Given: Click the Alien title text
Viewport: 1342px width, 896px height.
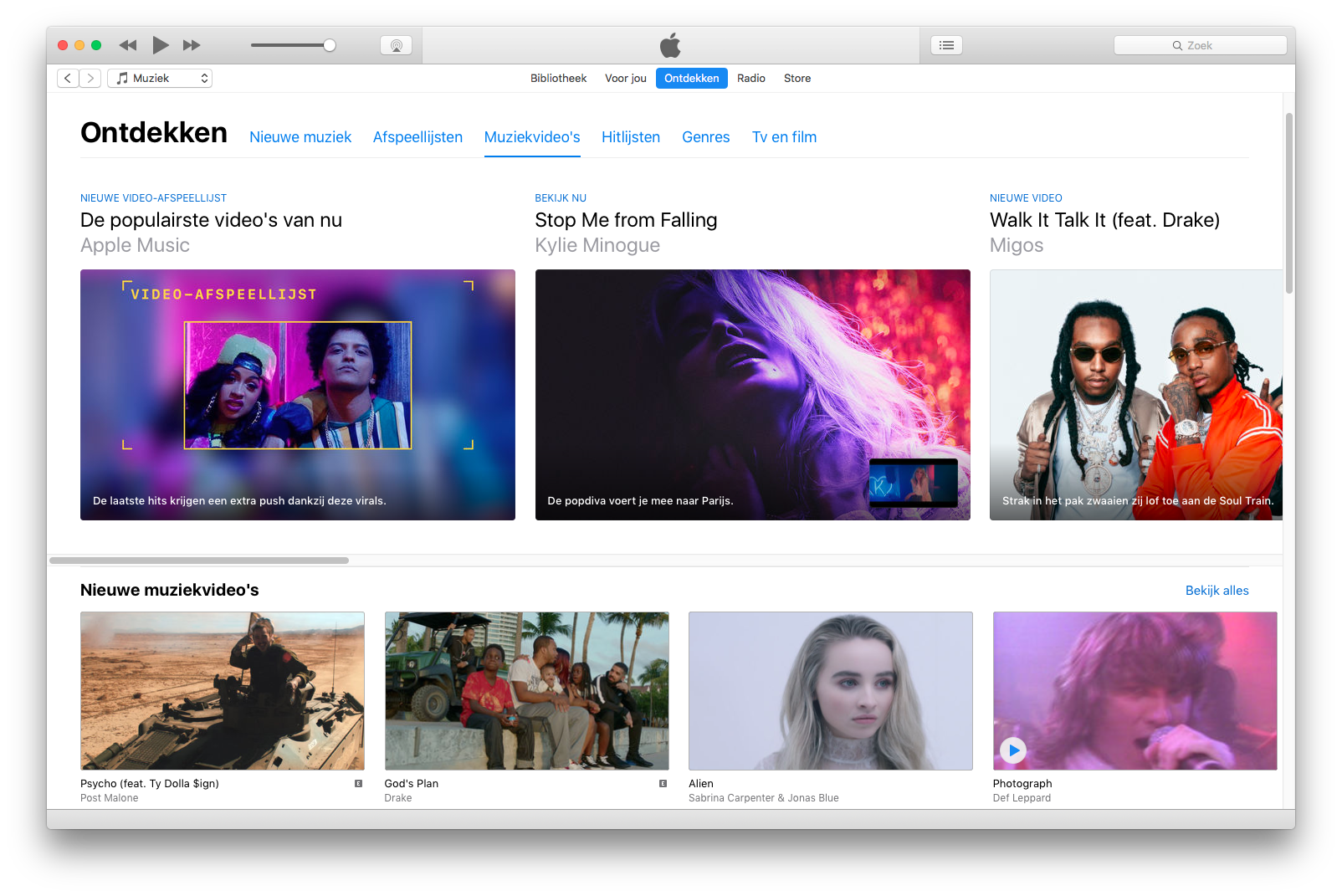Looking at the screenshot, I should (x=701, y=784).
